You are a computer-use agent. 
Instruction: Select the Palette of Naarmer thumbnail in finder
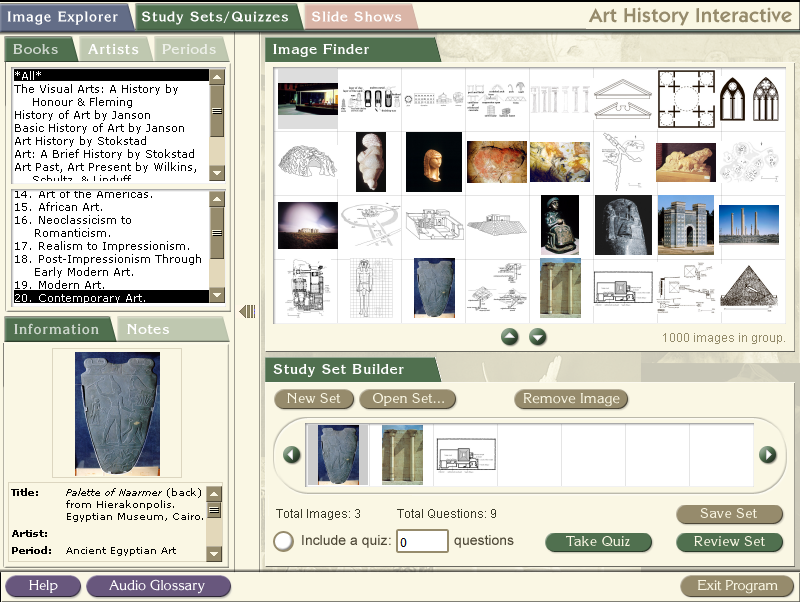(434, 288)
